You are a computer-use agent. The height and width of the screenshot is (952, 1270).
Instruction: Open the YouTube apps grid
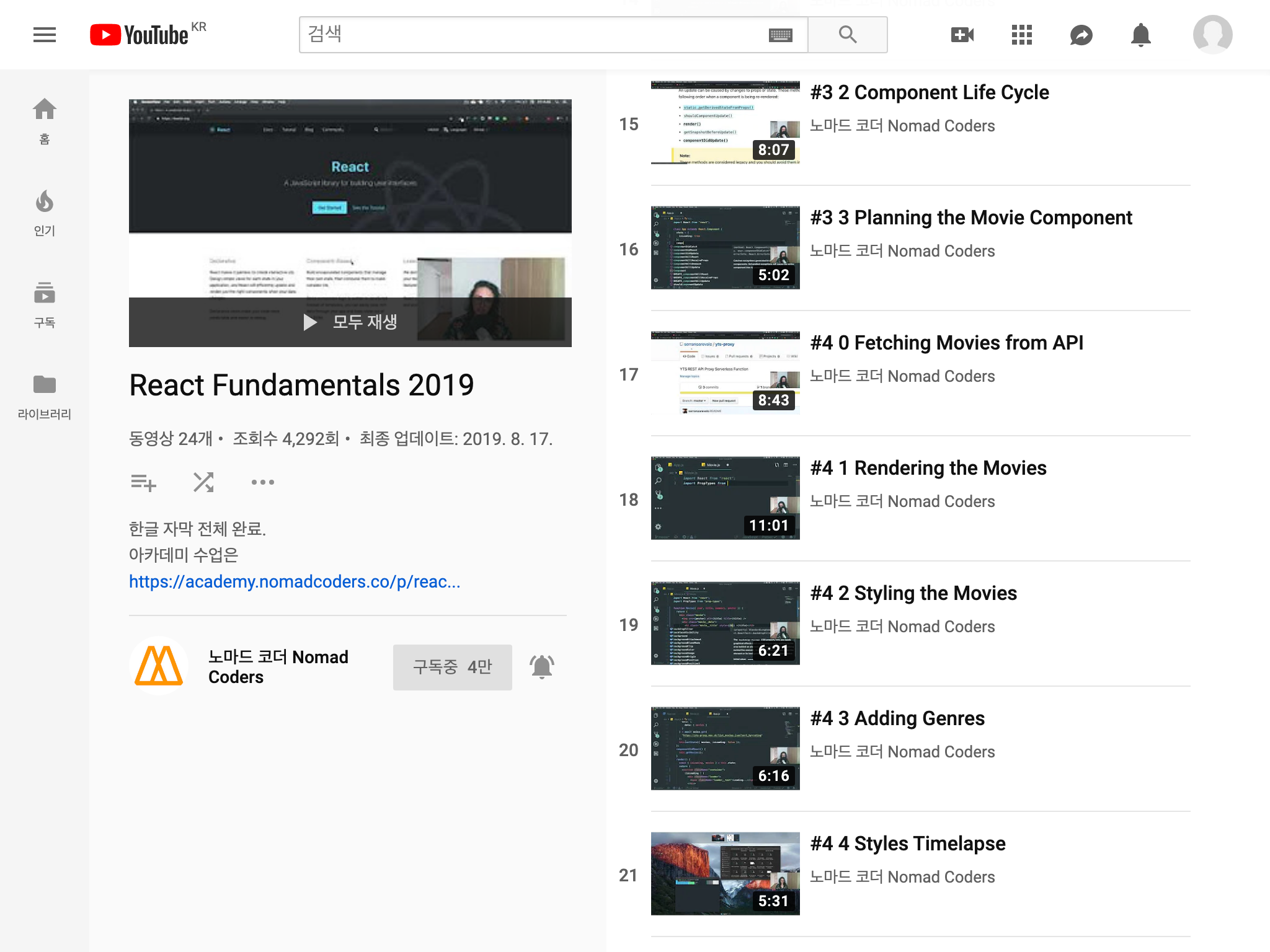(1021, 35)
